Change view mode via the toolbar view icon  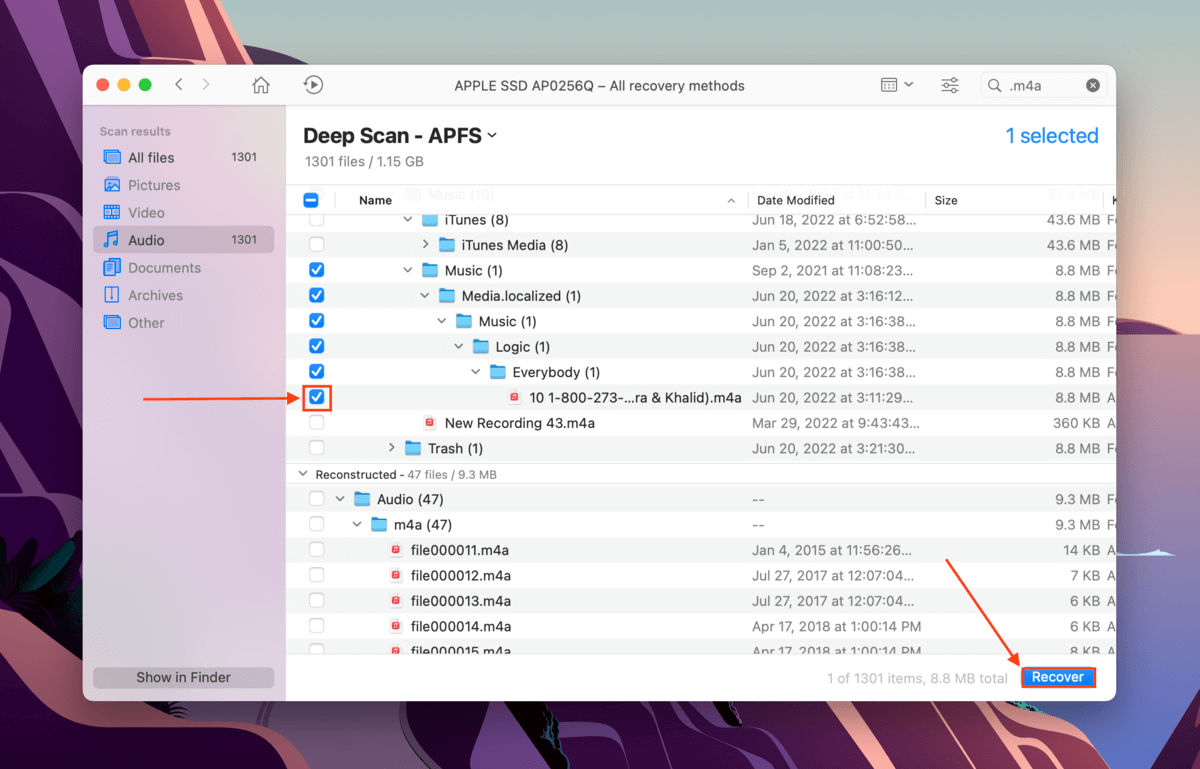pos(897,85)
